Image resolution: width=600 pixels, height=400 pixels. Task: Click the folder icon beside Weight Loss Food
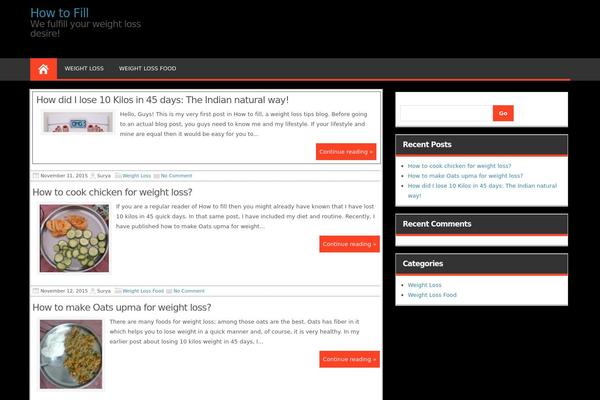point(118,291)
